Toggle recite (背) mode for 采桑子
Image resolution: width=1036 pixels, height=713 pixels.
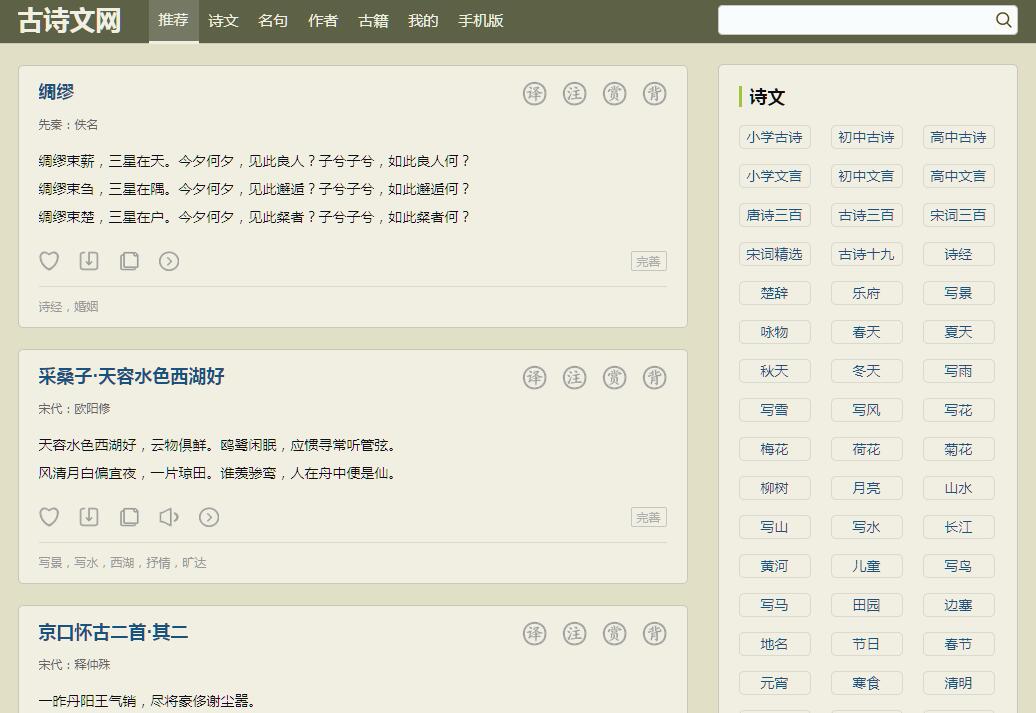click(x=654, y=378)
